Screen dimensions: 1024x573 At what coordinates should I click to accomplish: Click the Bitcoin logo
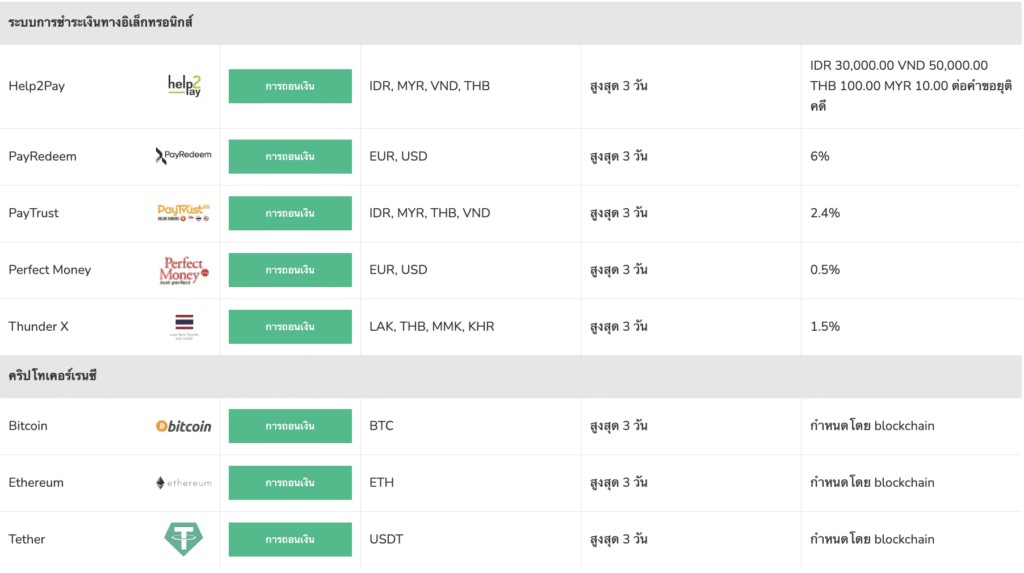click(184, 426)
